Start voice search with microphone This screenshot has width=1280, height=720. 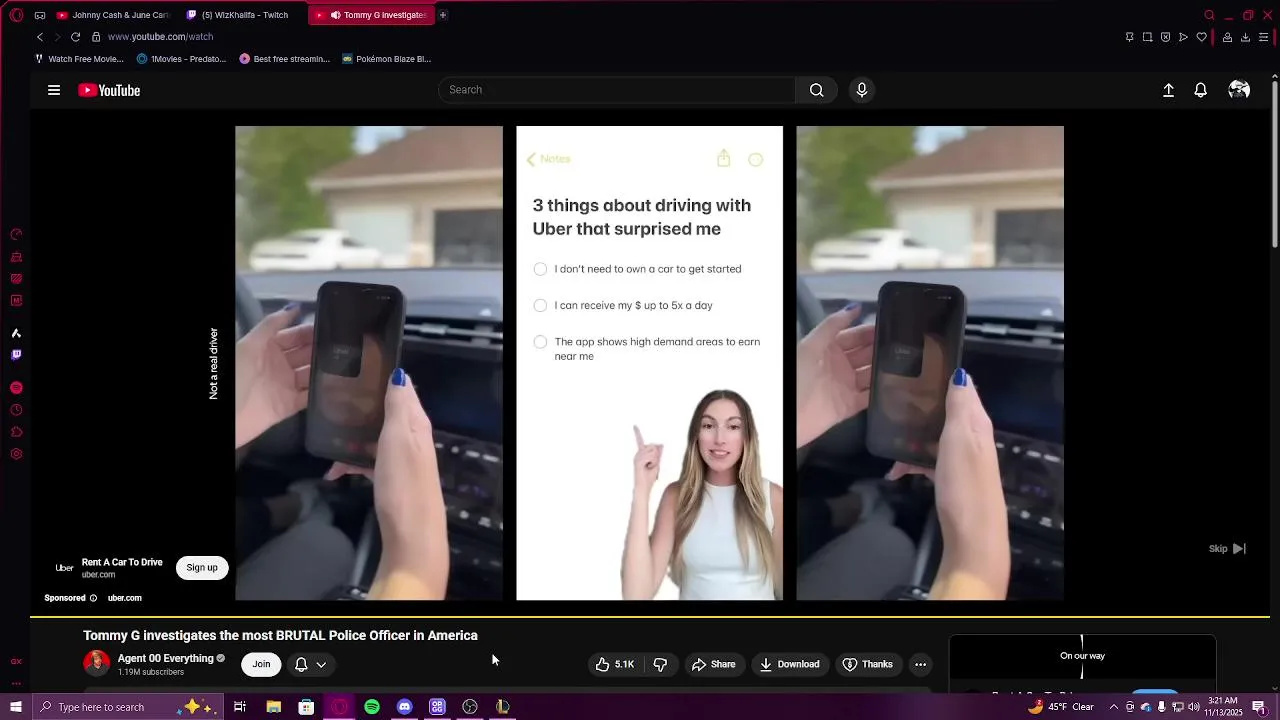point(862,90)
